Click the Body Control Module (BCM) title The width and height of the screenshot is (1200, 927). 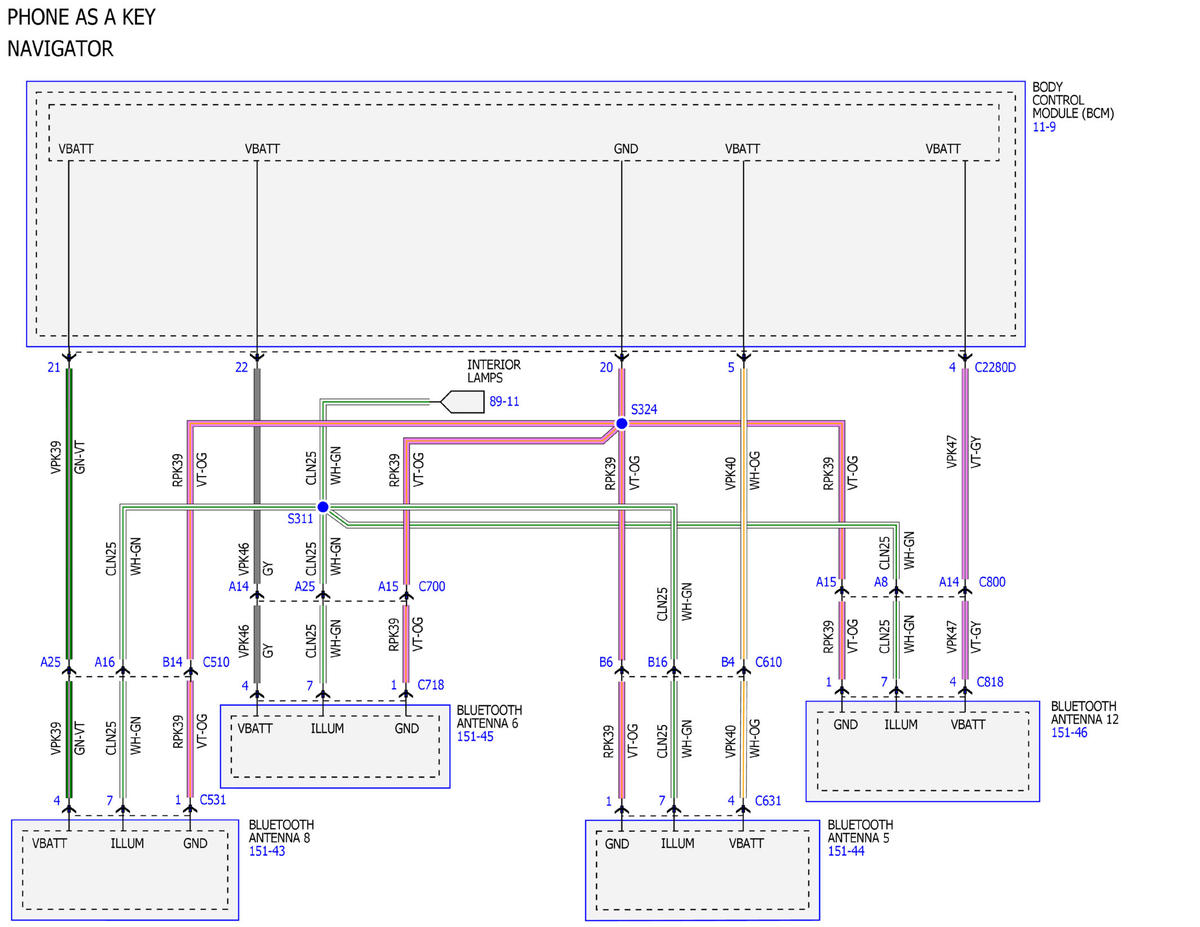coord(1073,101)
